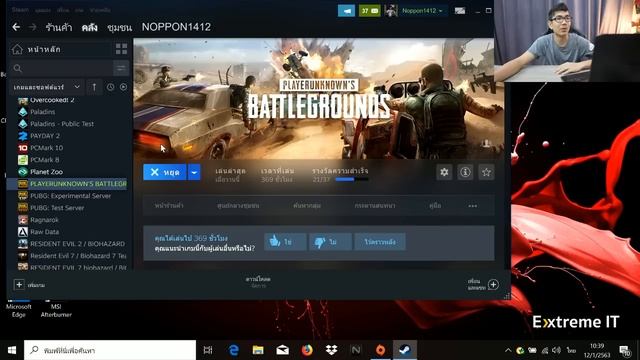The image size is (640, 360).
Task: Click the PAYDAY 2 game icon
Action: 23,136
